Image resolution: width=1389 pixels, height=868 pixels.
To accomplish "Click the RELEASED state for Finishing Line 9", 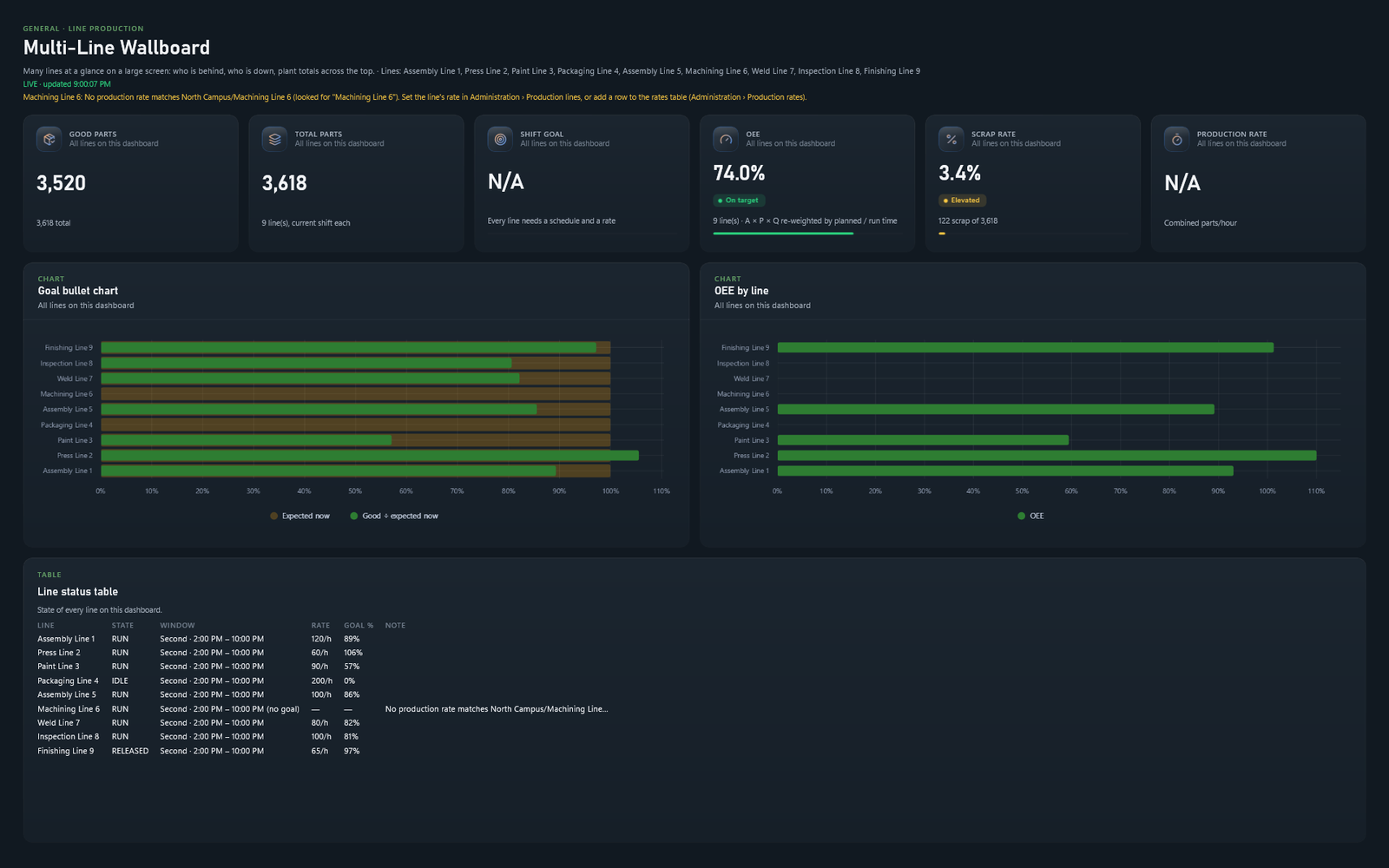I will 130,752.
